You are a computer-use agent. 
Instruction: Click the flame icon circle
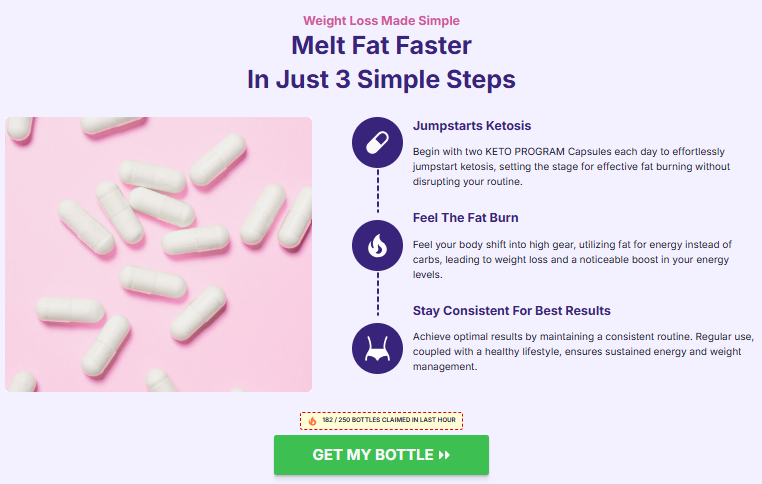point(377,245)
